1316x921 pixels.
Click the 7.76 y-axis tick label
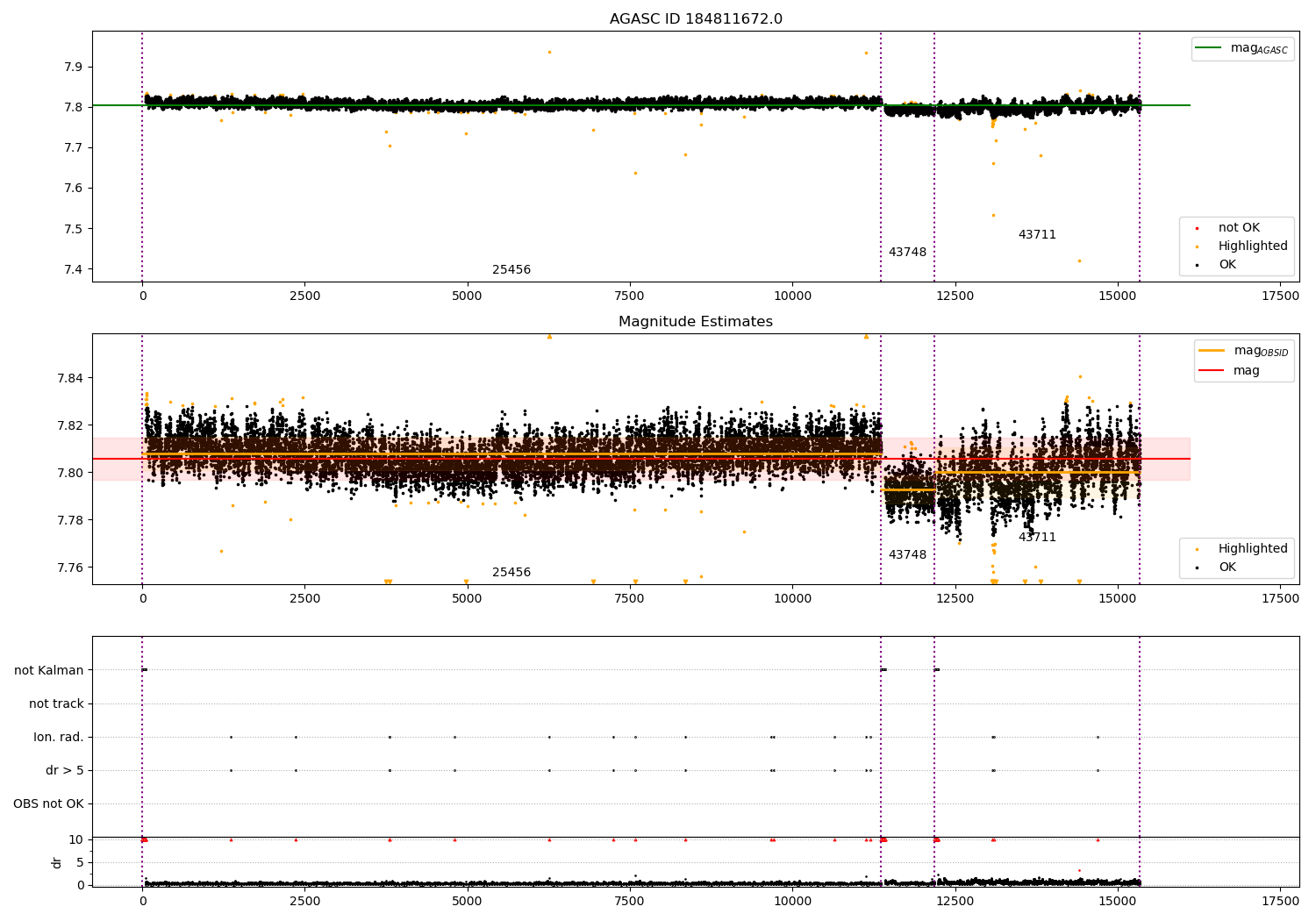click(70, 568)
